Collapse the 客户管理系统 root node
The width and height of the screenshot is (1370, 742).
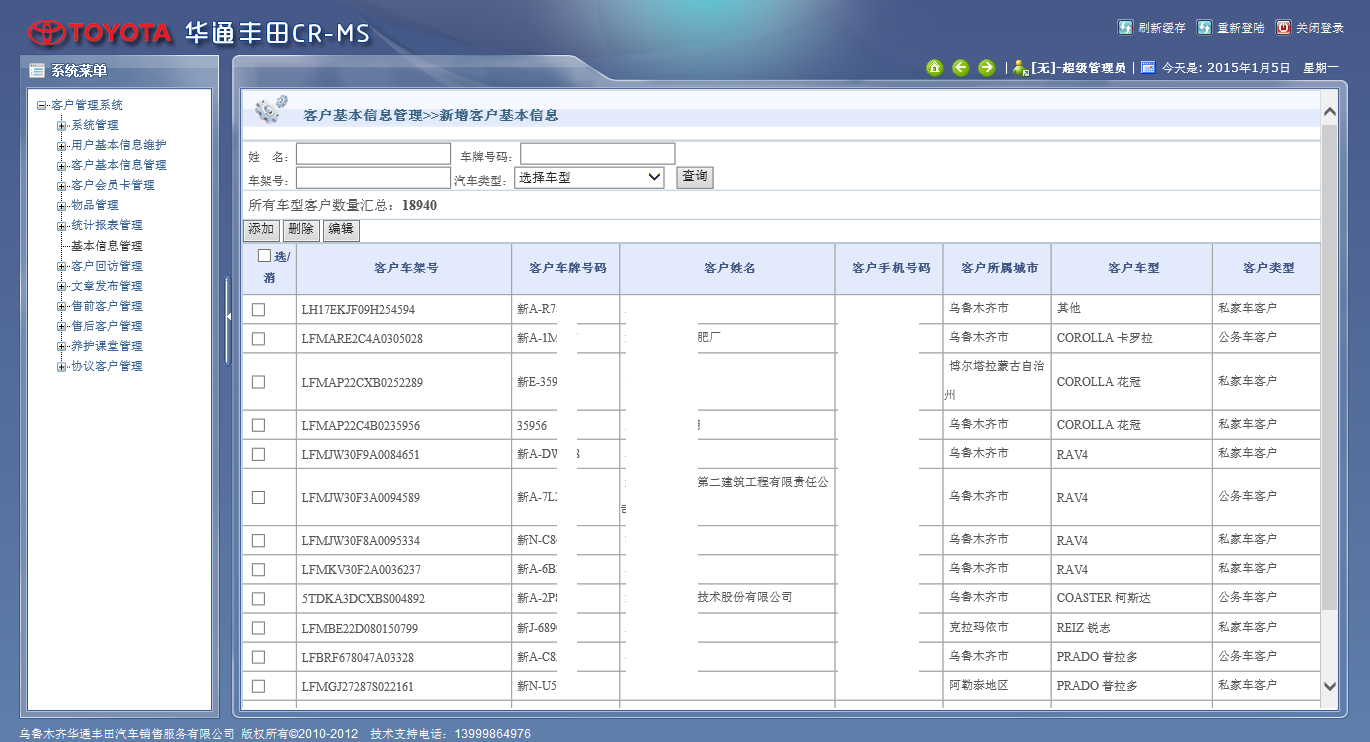(42, 106)
